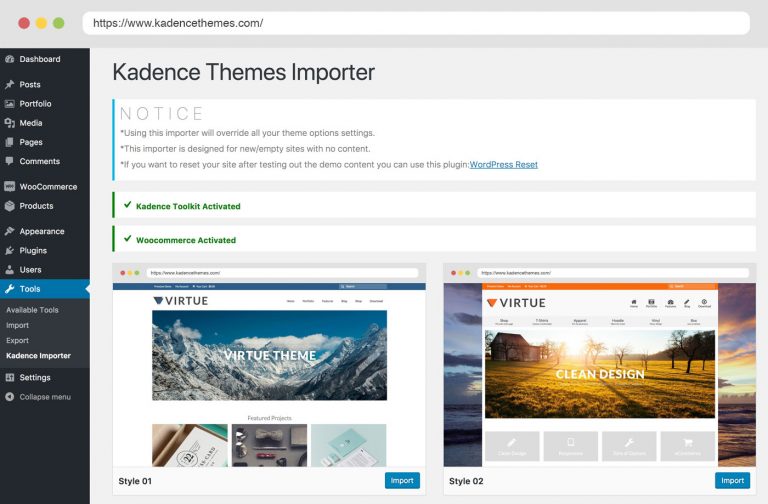The height and width of the screenshot is (504, 768).
Task: Select Export under Tools submenu
Action: pos(17,340)
